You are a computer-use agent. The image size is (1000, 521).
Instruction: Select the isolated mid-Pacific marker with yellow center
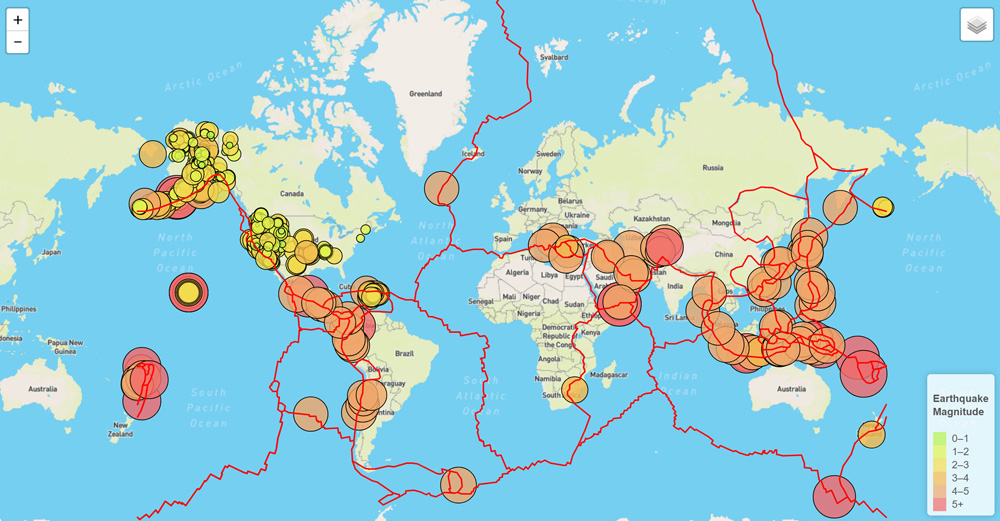(x=187, y=293)
